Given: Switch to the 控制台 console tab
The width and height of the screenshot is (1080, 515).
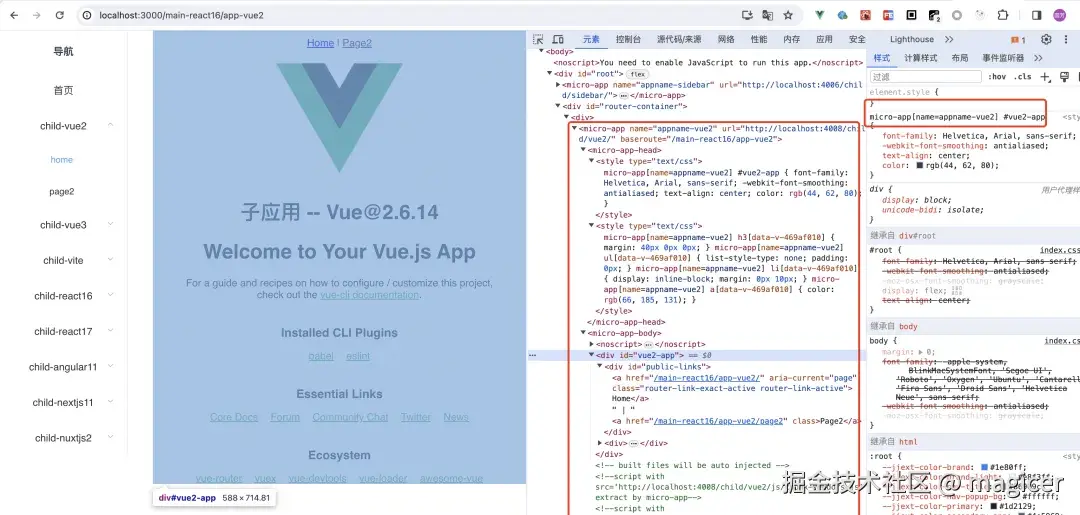Looking at the screenshot, I should [x=628, y=39].
